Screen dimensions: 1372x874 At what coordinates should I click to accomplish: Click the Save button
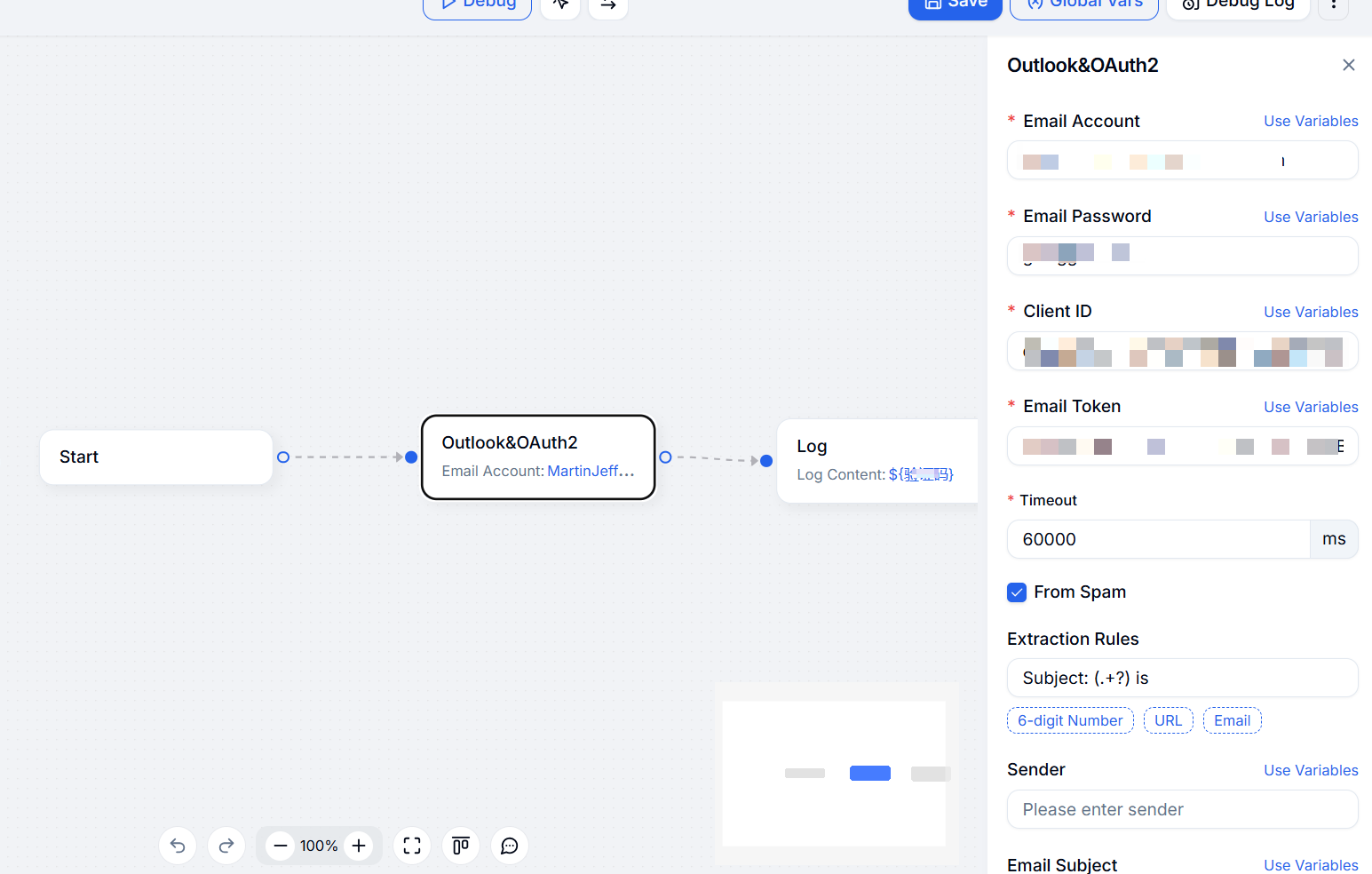956,5
